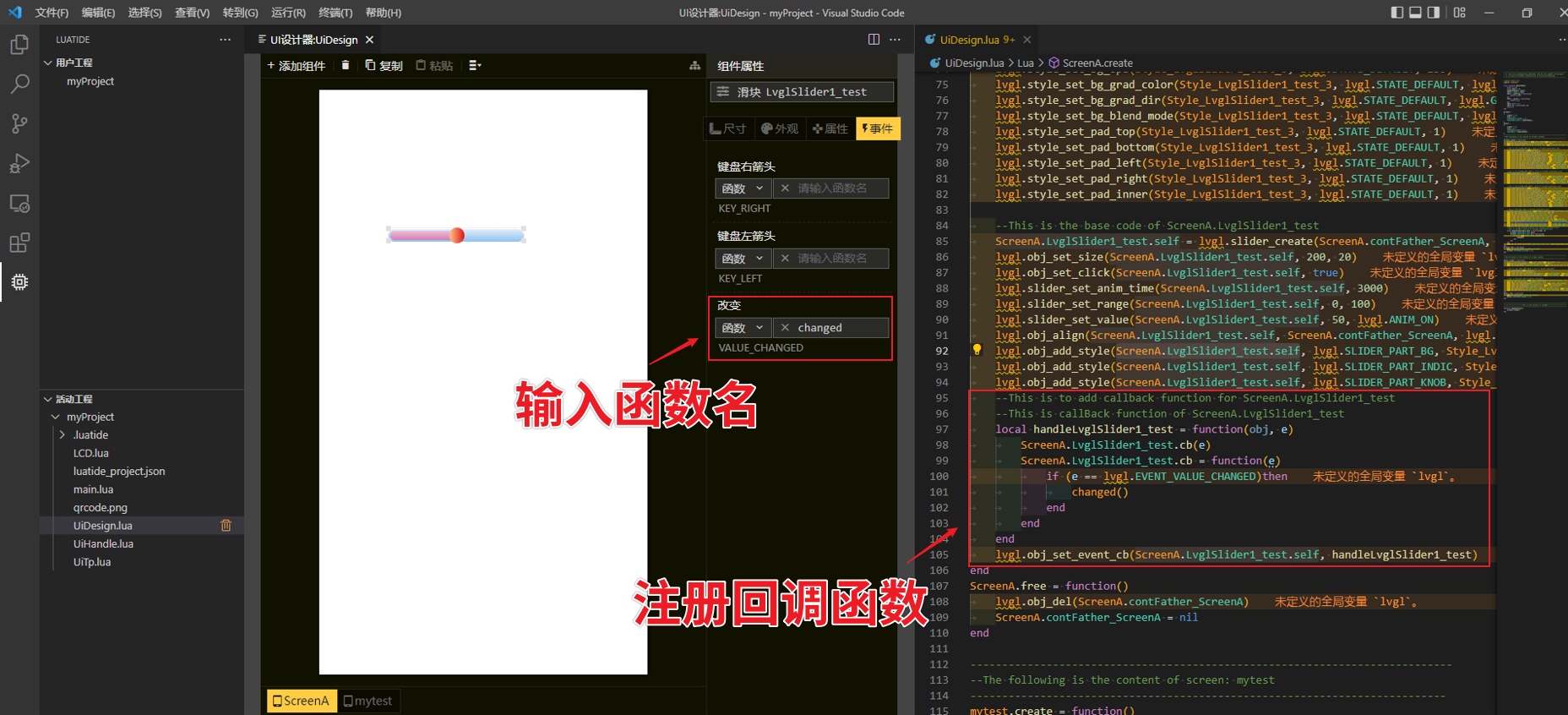
Task: Open the Extensions view icon
Action: point(19,243)
